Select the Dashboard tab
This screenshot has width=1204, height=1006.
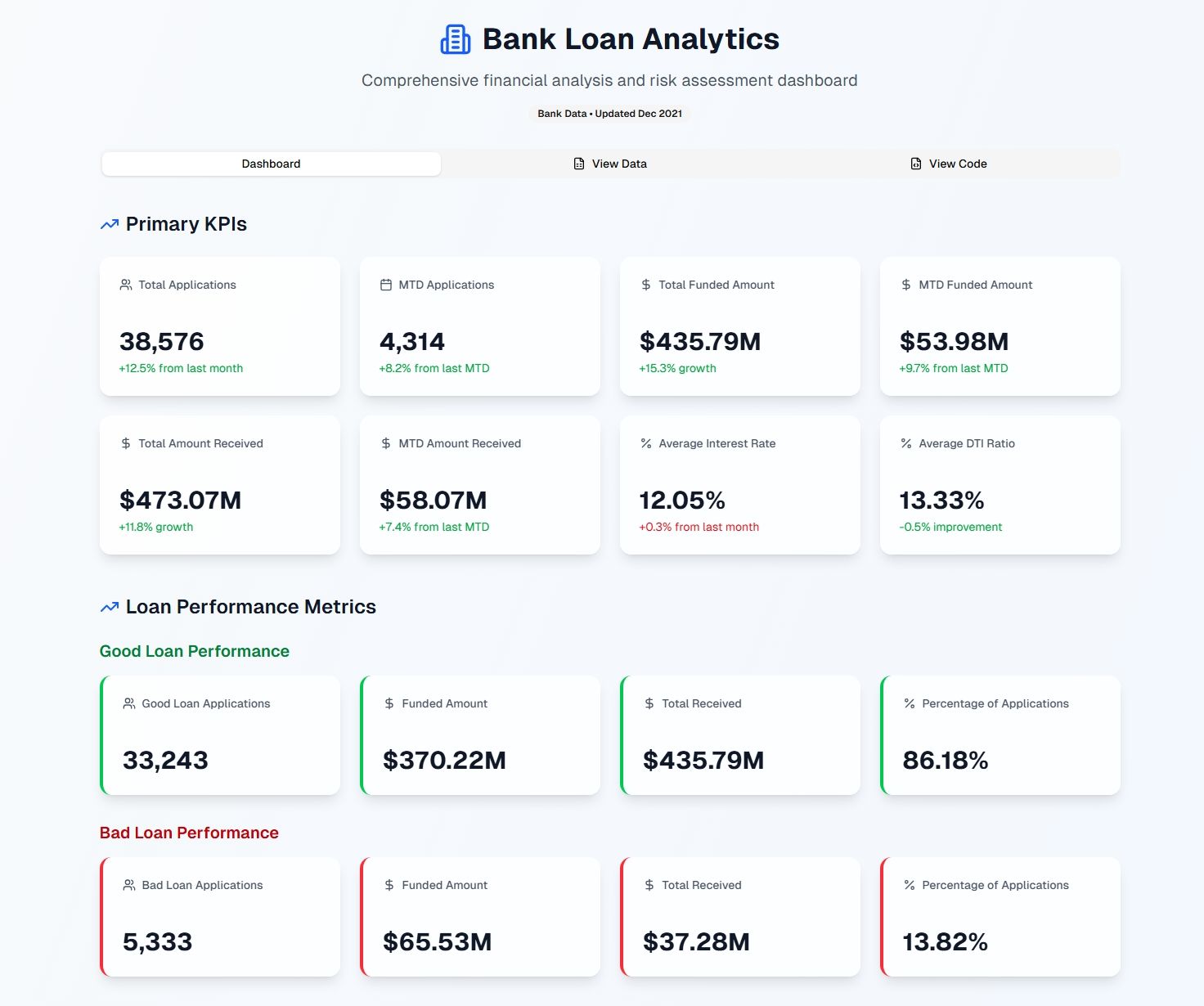tap(271, 164)
